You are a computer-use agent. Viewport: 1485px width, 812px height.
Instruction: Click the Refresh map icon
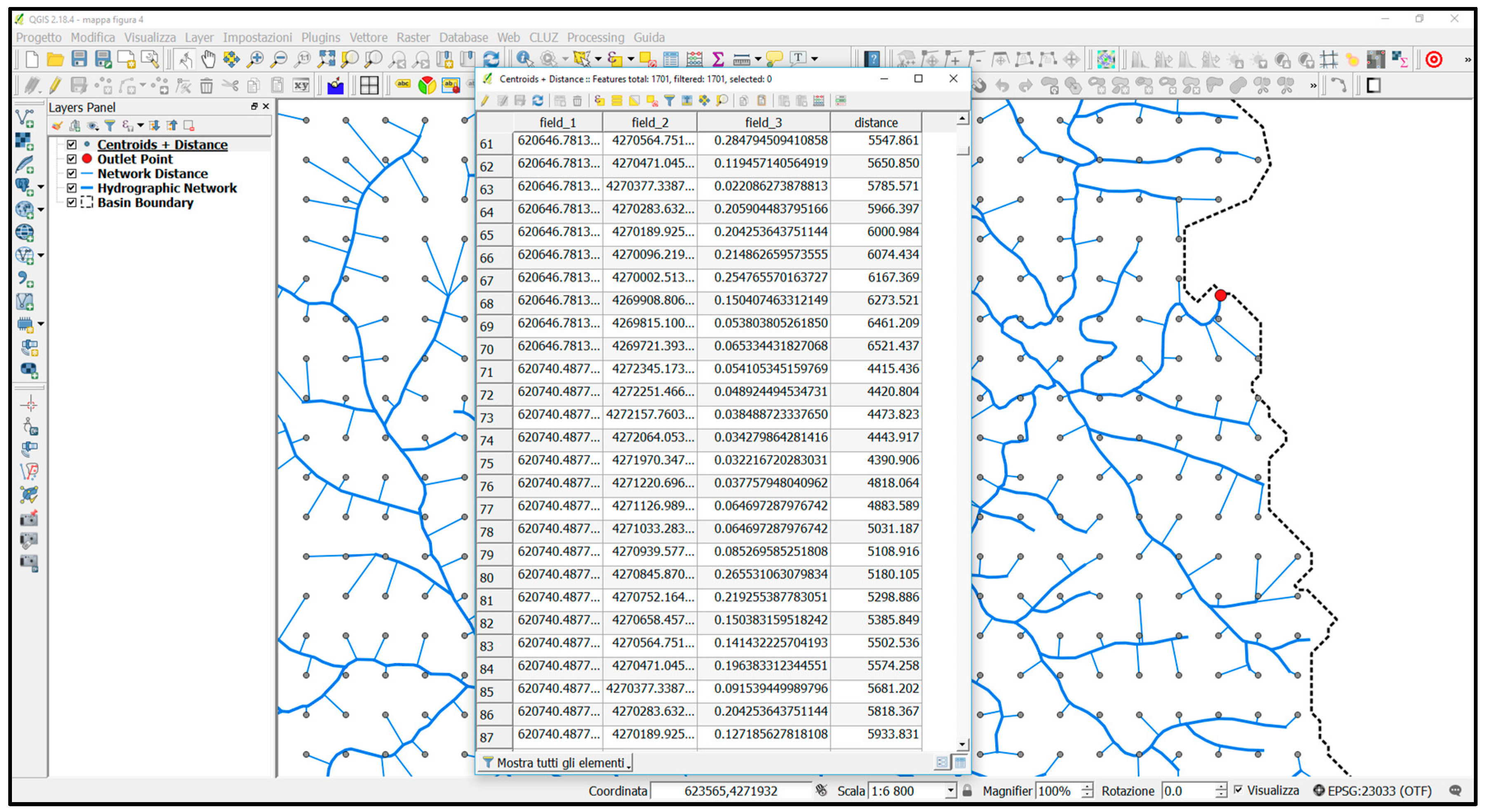(491, 58)
